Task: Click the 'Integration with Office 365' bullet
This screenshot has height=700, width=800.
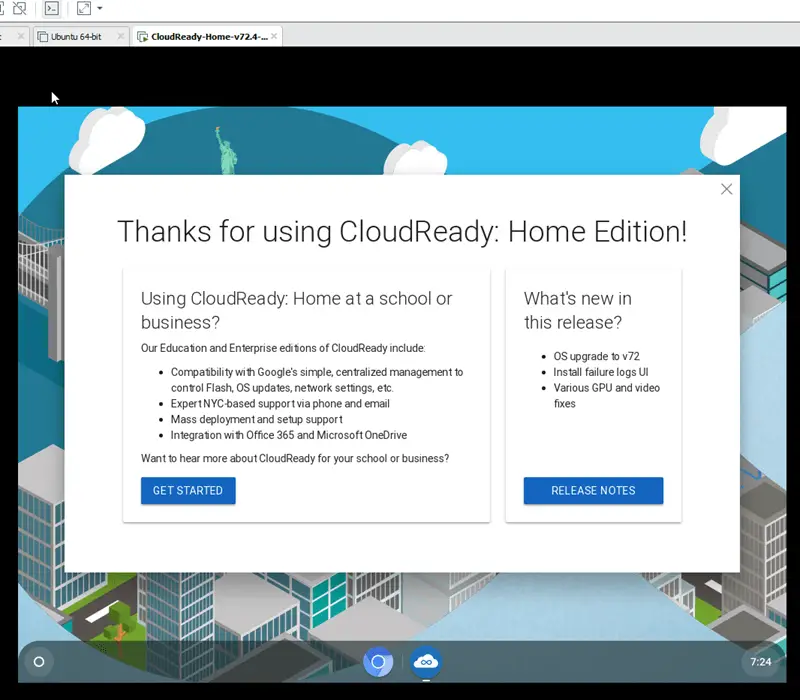Action: click(289, 435)
